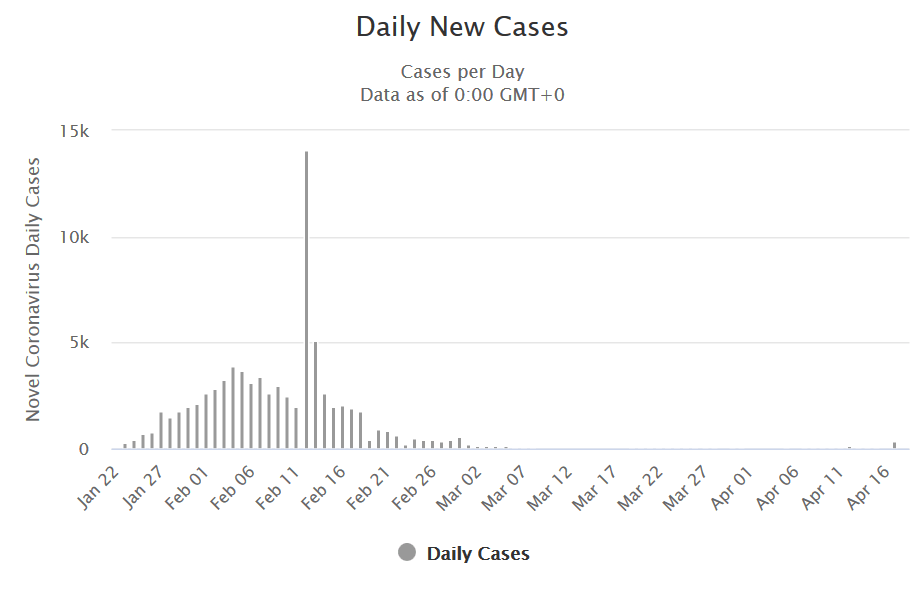Click the Cases per Day subtitle
The height and width of the screenshot is (600, 924).
click(462, 72)
